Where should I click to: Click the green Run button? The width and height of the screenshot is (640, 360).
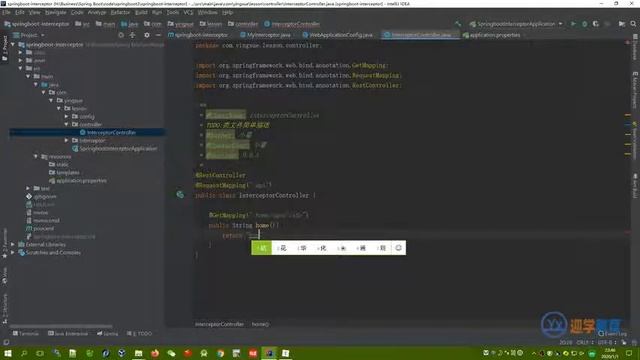[x=573, y=24]
